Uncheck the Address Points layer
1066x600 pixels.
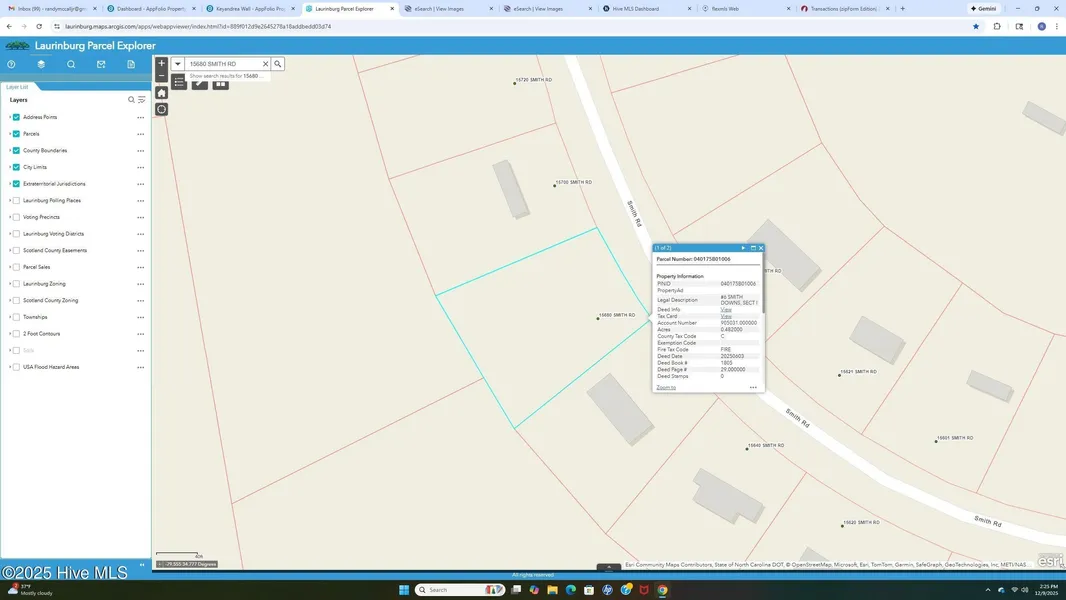(x=16, y=117)
